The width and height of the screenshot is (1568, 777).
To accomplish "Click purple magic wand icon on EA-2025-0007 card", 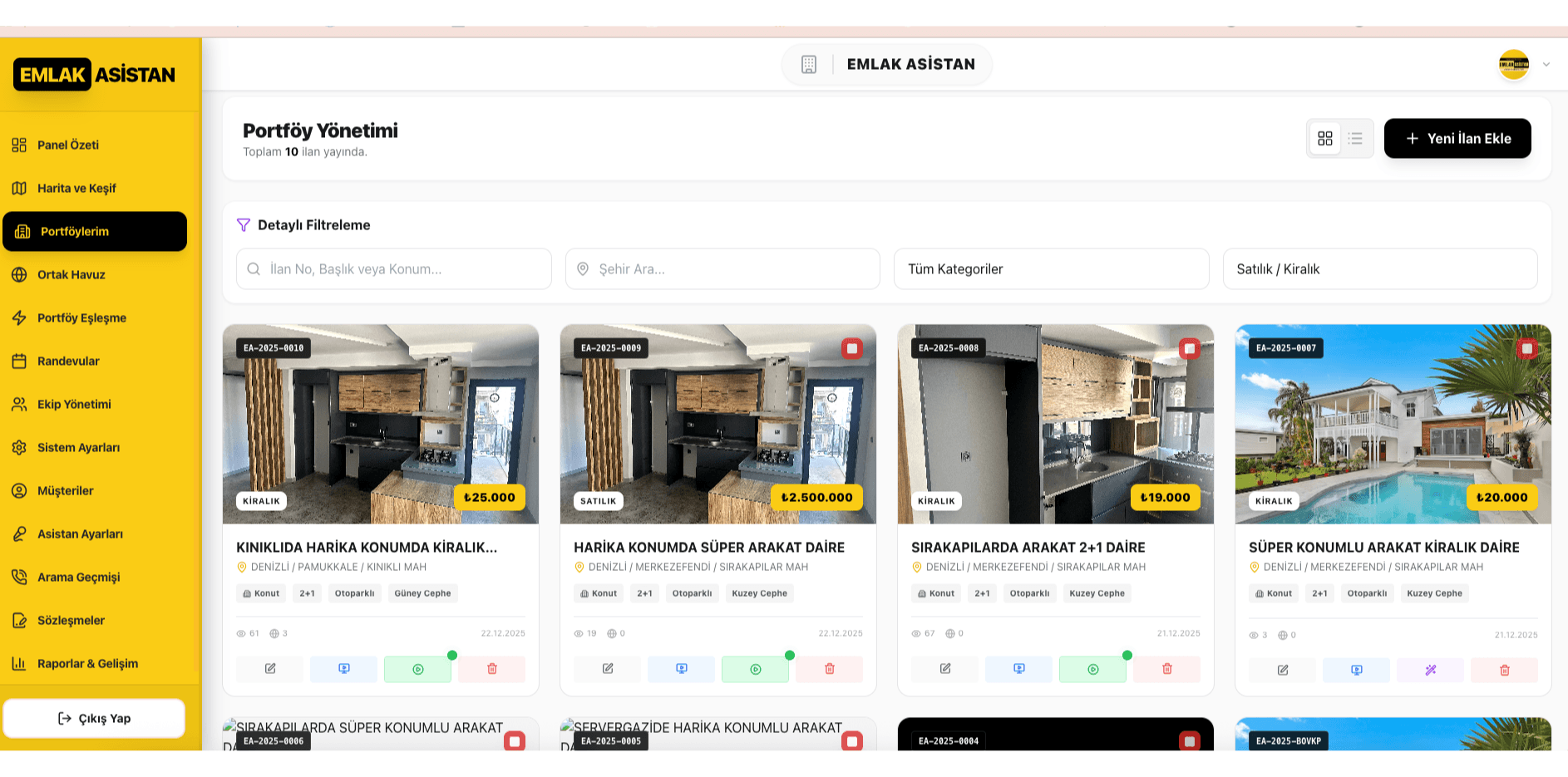I will pos(1430,670).
